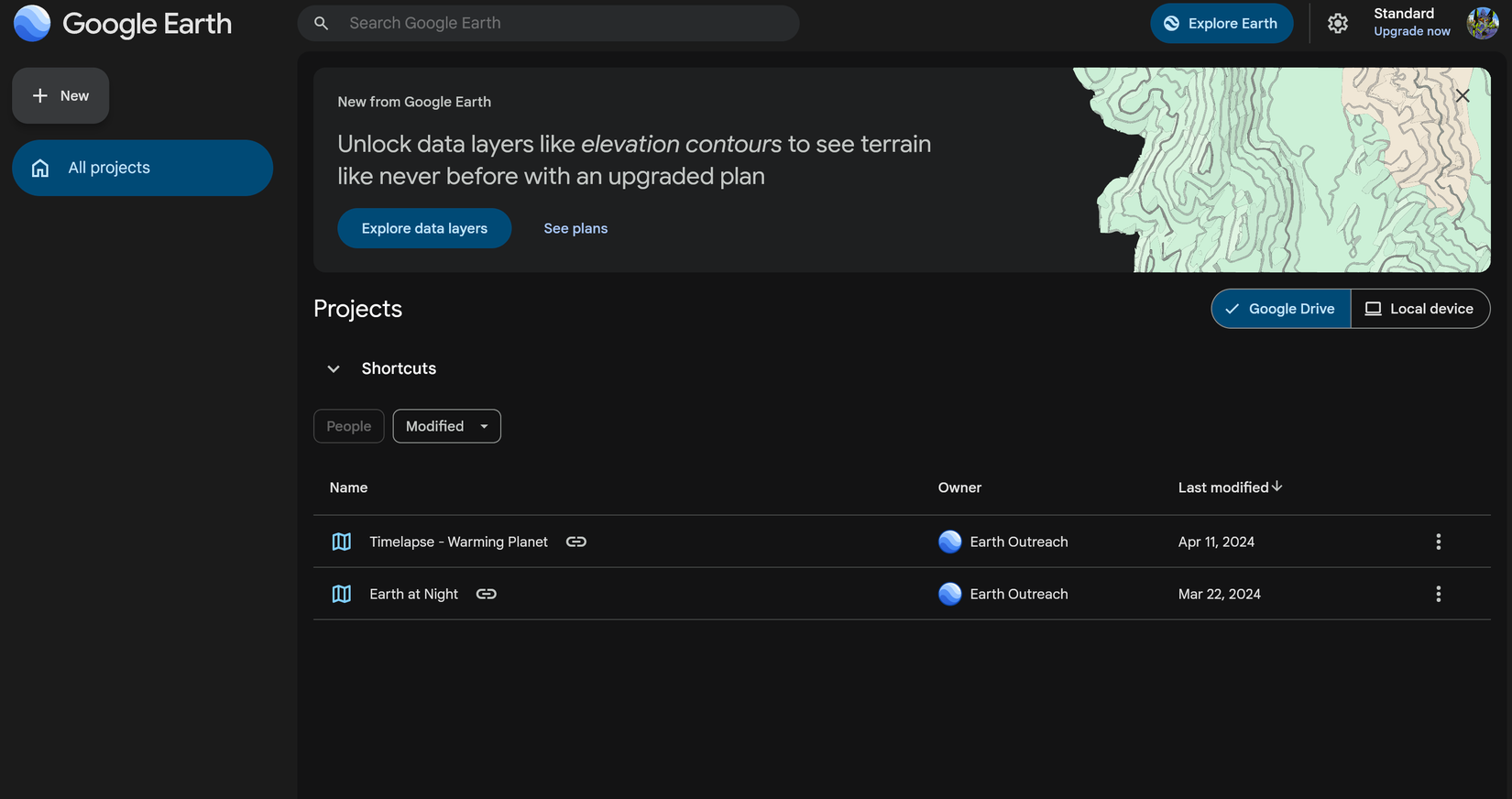
Task: Open the account profile avatar
Action: click(x=1482, y=23)
